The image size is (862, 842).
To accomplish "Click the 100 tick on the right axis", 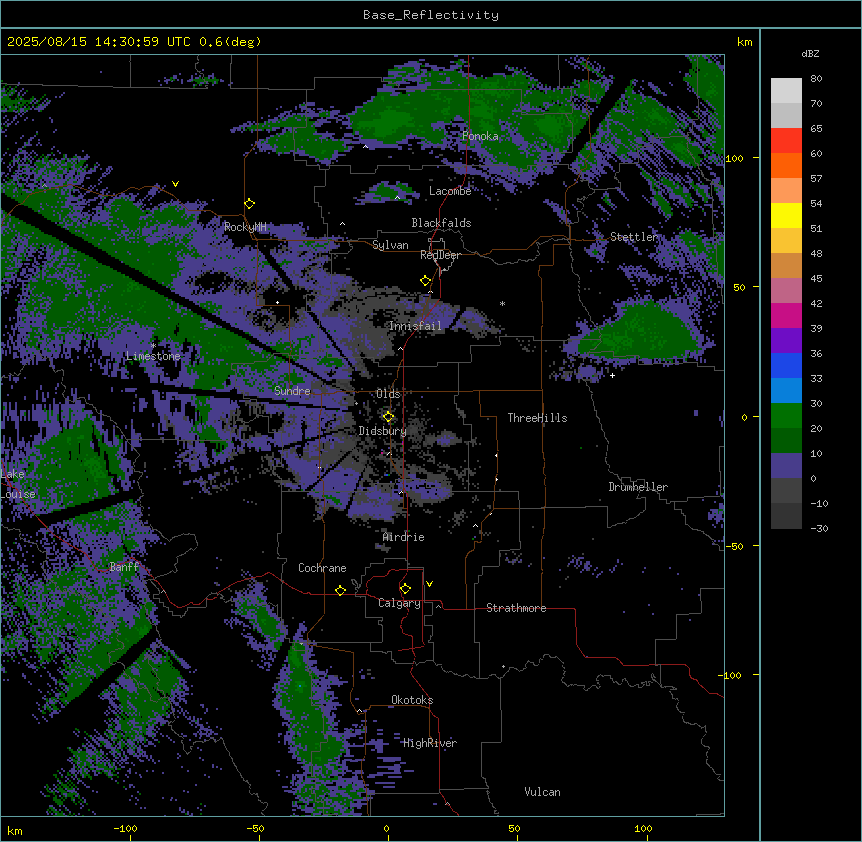I will [x=734, y=158].
